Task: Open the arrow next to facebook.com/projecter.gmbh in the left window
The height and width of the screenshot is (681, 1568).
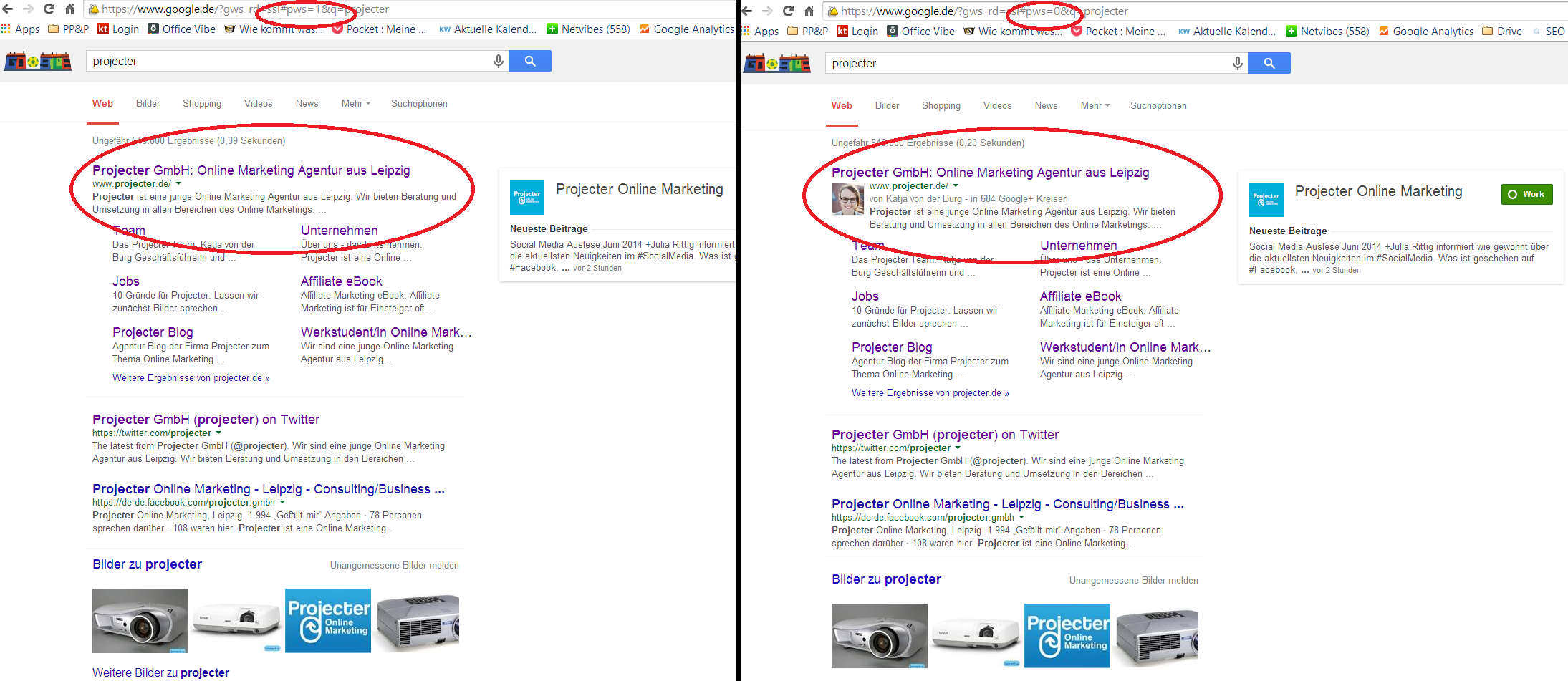Action: [x=282, y=503]
